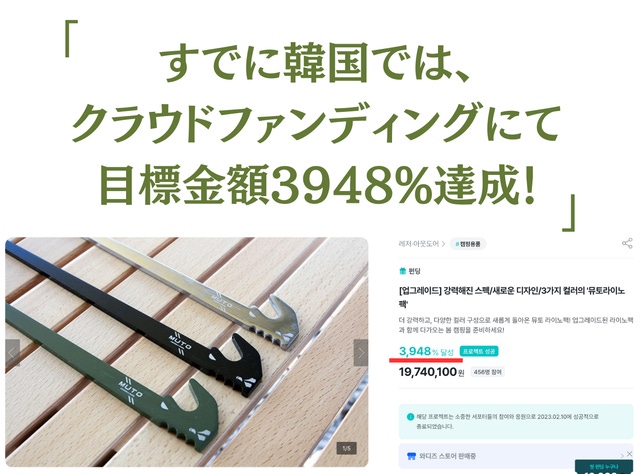Click the 456명 참여 supporter badge
The width and height of the screenshot is (640, 474).
488,372
